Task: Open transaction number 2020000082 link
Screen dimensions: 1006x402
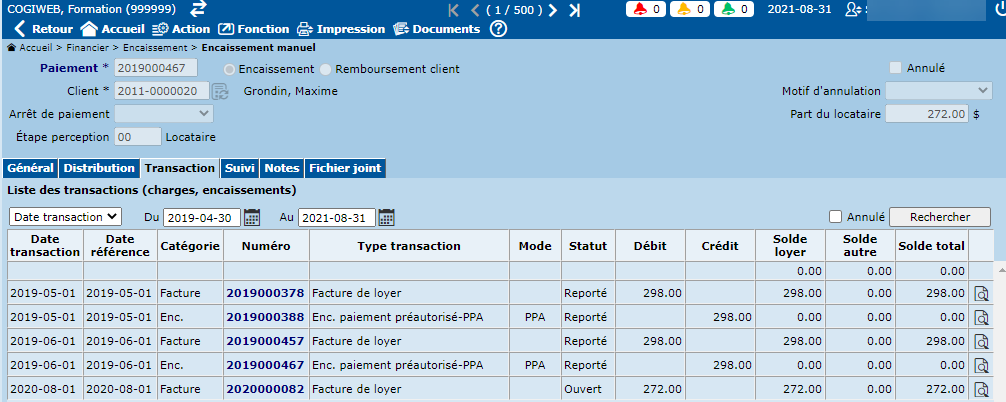Action: [264, 389]
